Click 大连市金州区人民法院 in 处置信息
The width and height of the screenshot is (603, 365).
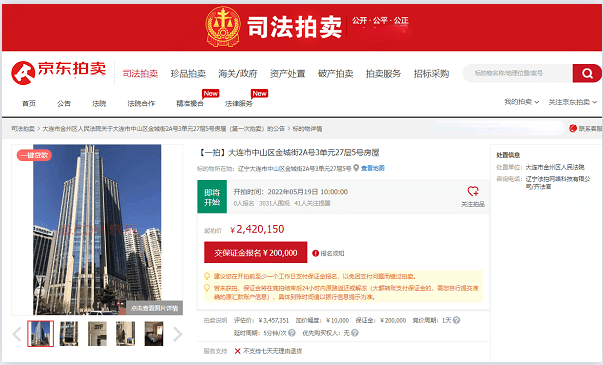pos(555,167)
